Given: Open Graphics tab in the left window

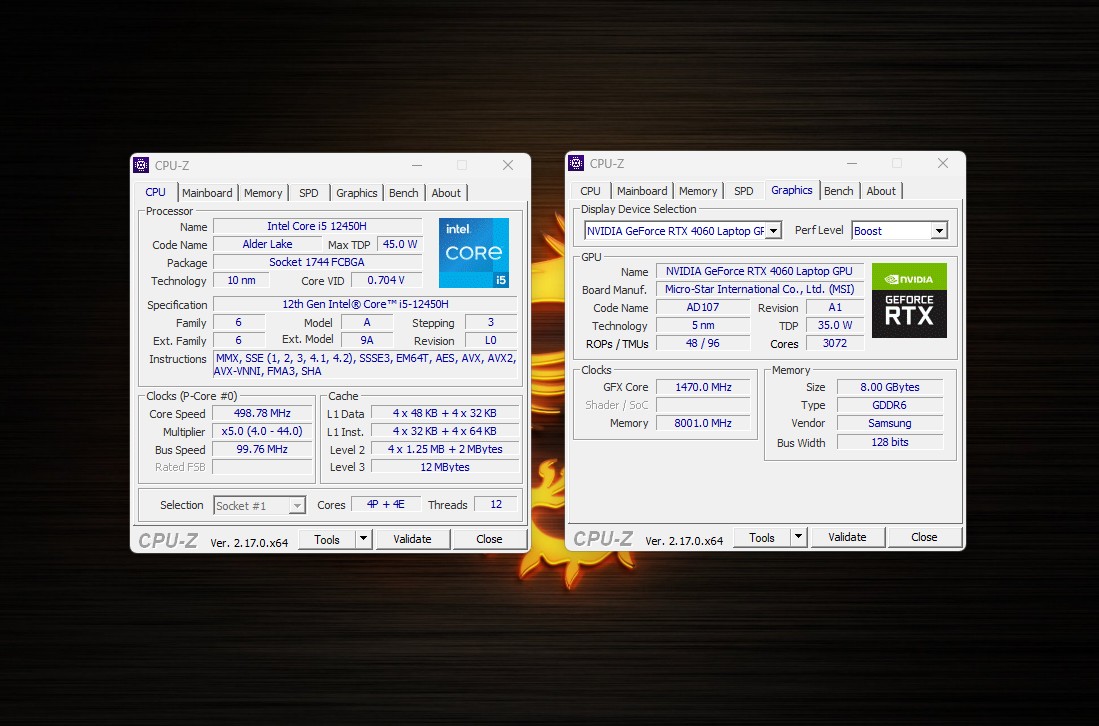Looking at the screenshot, I should coord(357,193).
